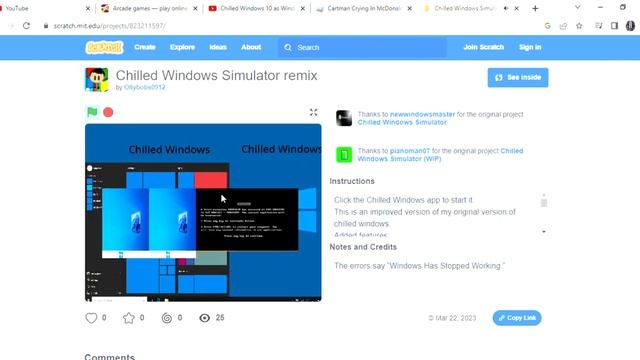Open the browser side panel

click(614, 26)
